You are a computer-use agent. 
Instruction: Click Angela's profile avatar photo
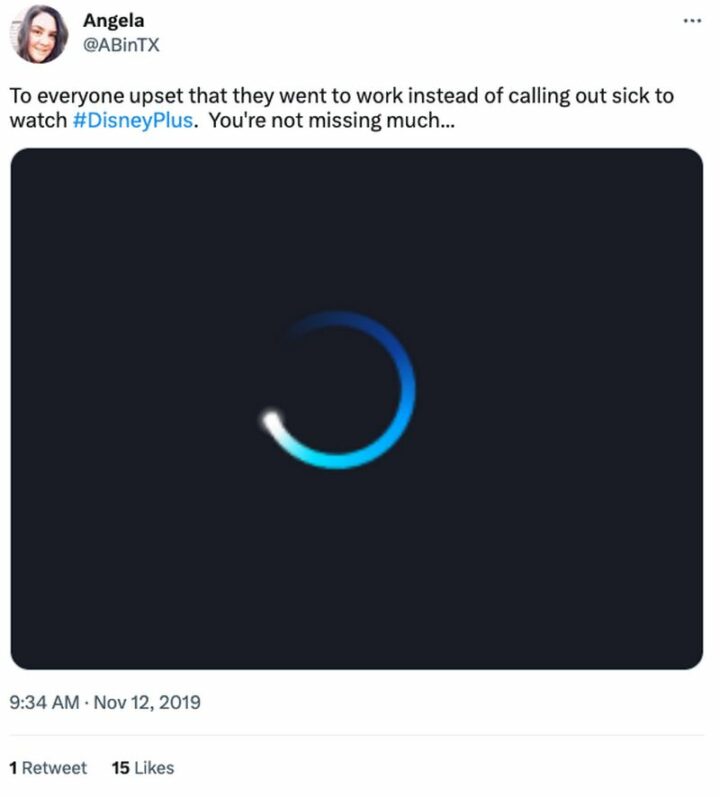click(40, 33)
